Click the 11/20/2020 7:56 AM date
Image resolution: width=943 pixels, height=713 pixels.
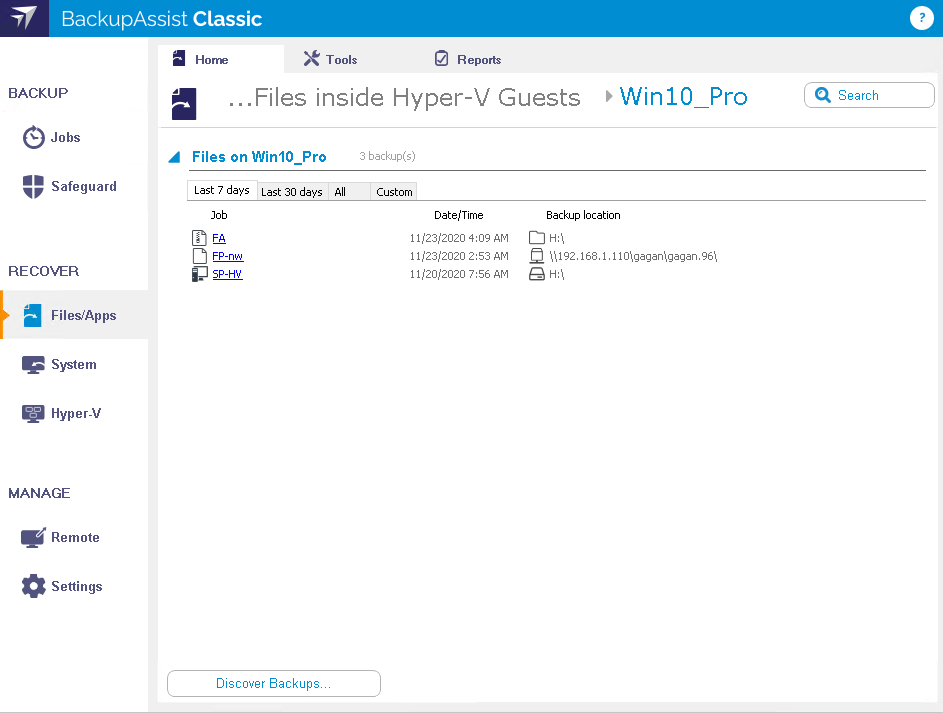tap(459, 274)
